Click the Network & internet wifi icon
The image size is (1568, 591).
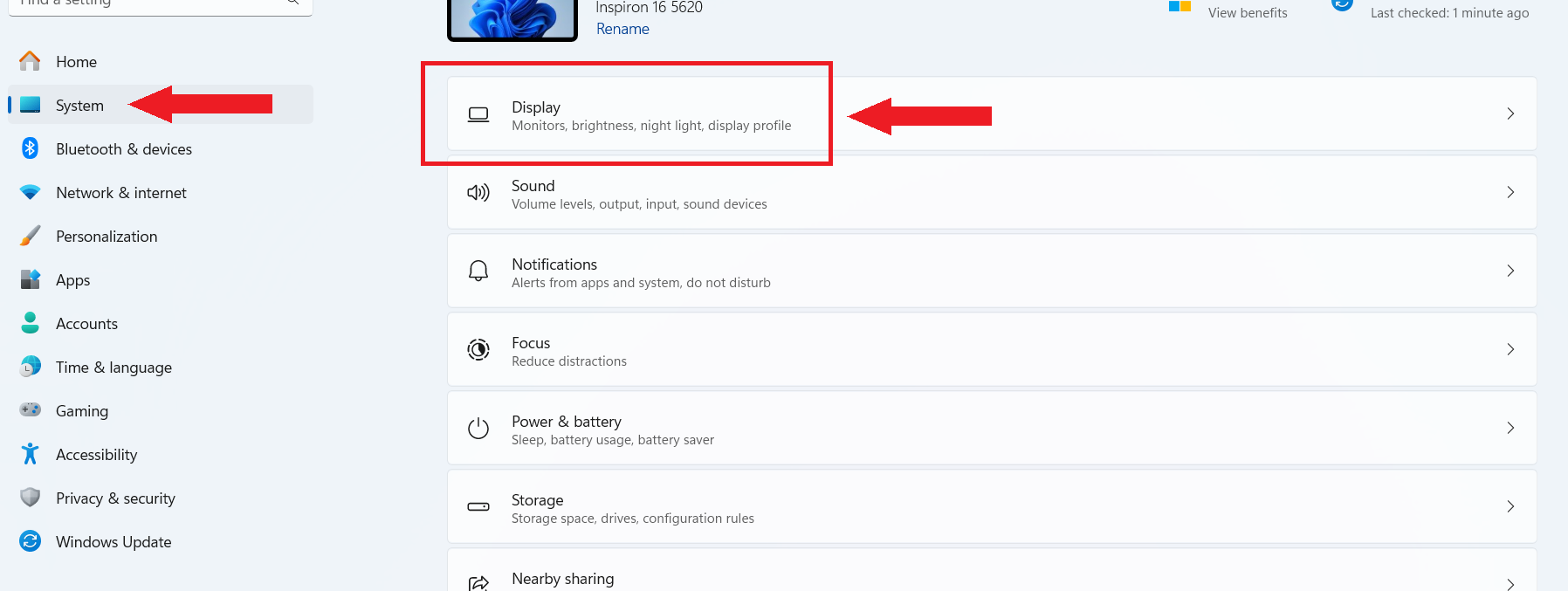(30, 192)
